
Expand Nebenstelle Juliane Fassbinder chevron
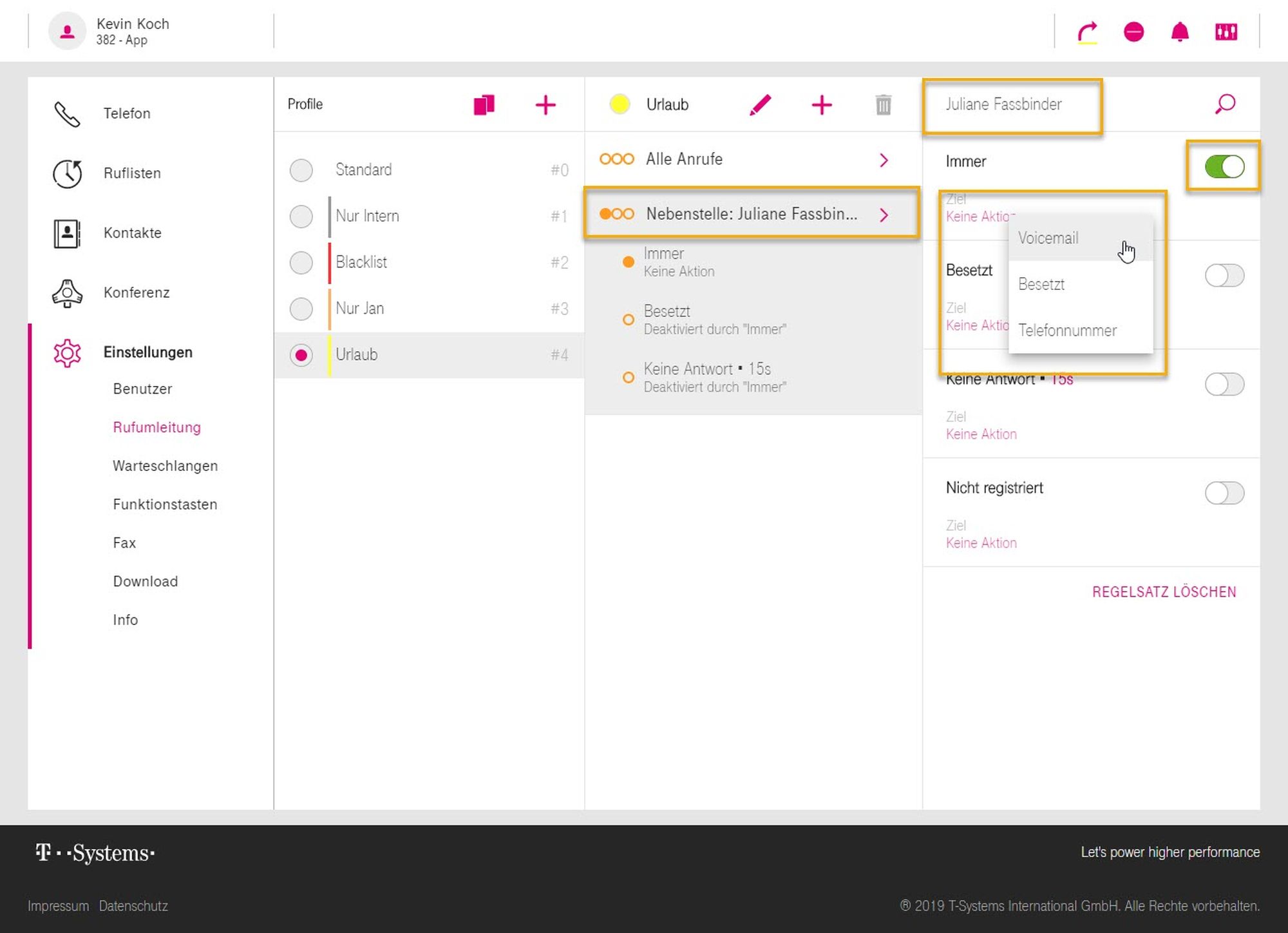pyautogui.click(x=884, y=215)
